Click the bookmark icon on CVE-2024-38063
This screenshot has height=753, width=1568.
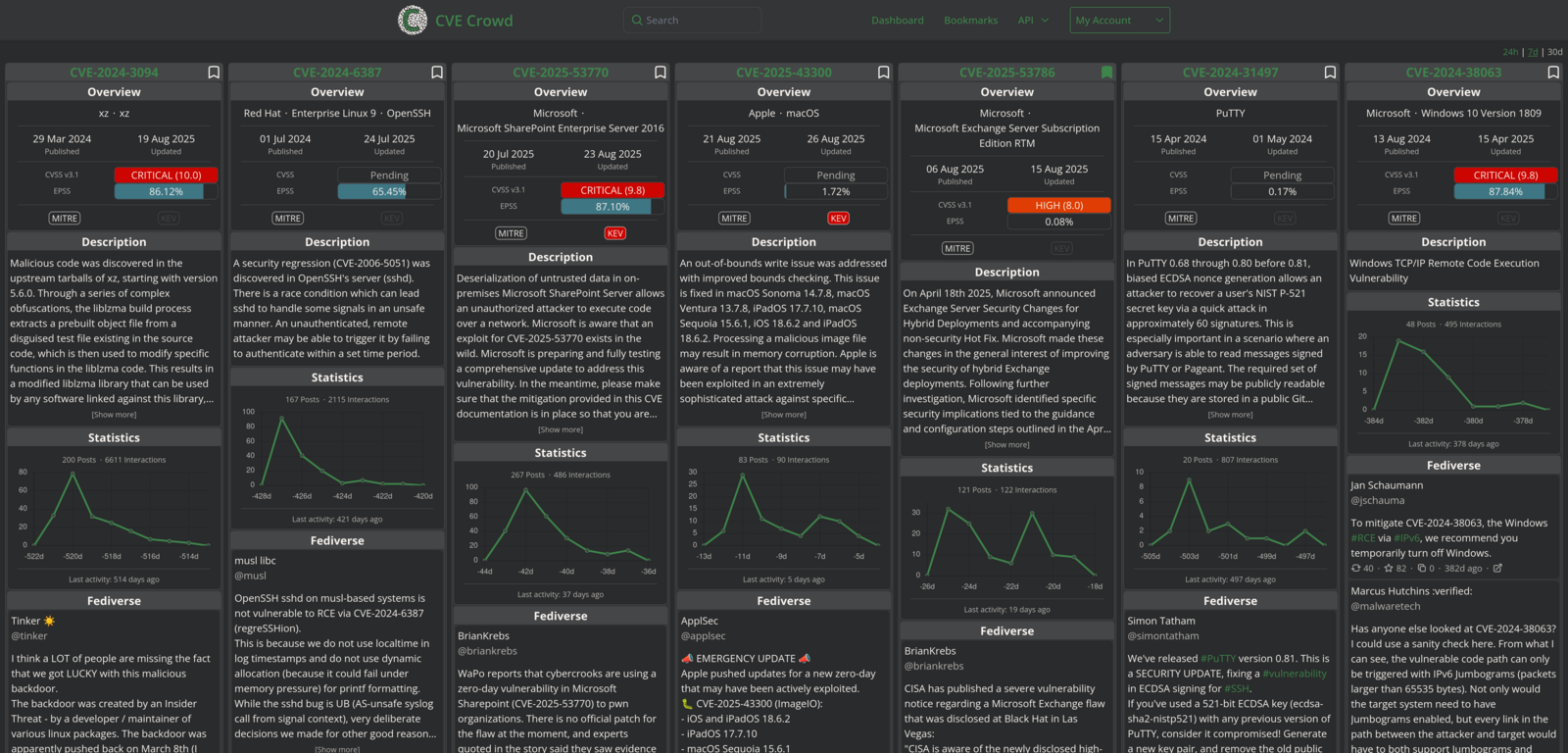tap(1553, 73)
